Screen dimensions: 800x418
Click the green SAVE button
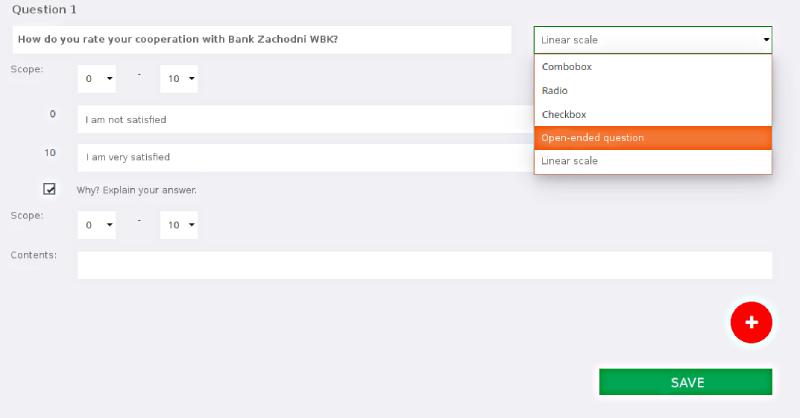(x=685, y=382)
